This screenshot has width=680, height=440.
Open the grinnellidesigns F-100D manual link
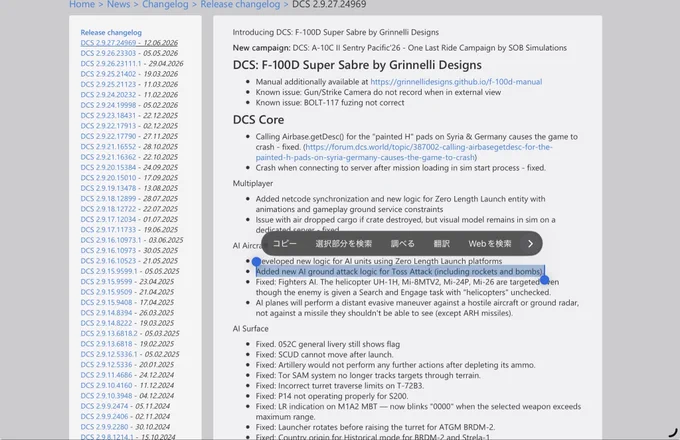456,82
